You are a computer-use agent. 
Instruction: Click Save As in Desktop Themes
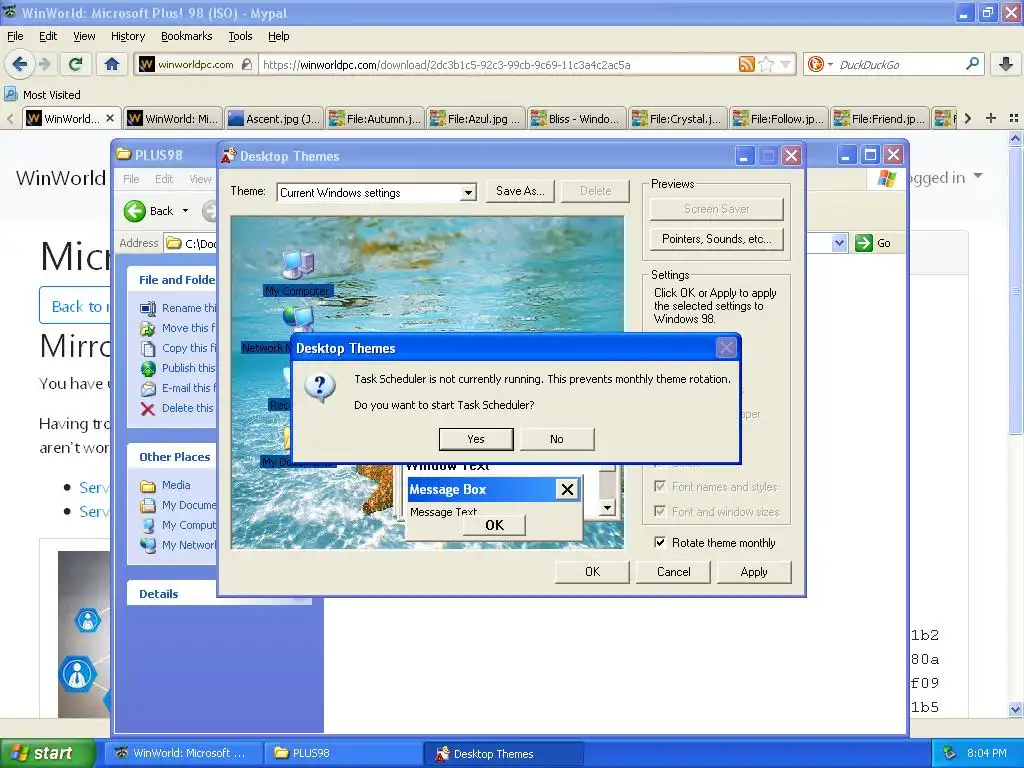(x=520, y=191)
